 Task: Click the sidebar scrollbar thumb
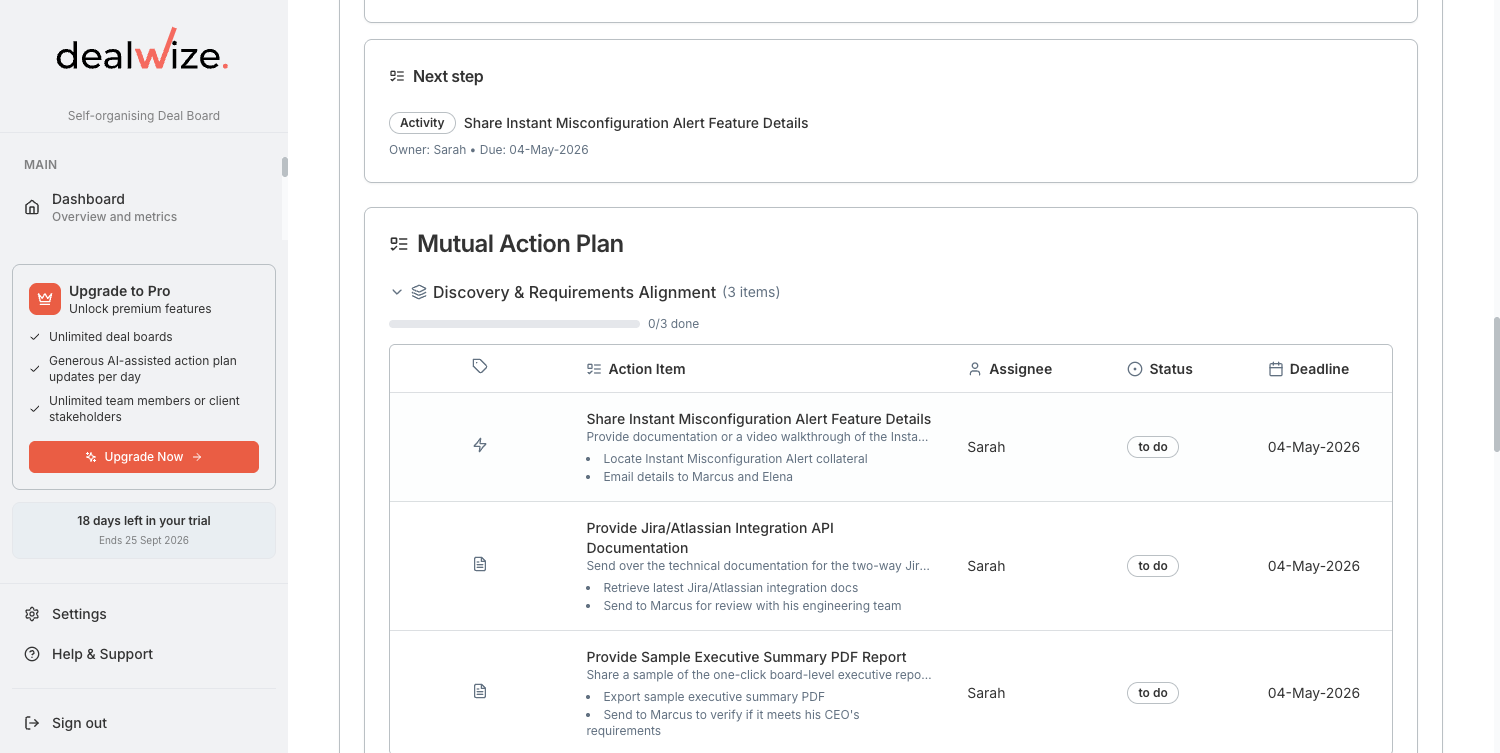(x=285, y=167)
